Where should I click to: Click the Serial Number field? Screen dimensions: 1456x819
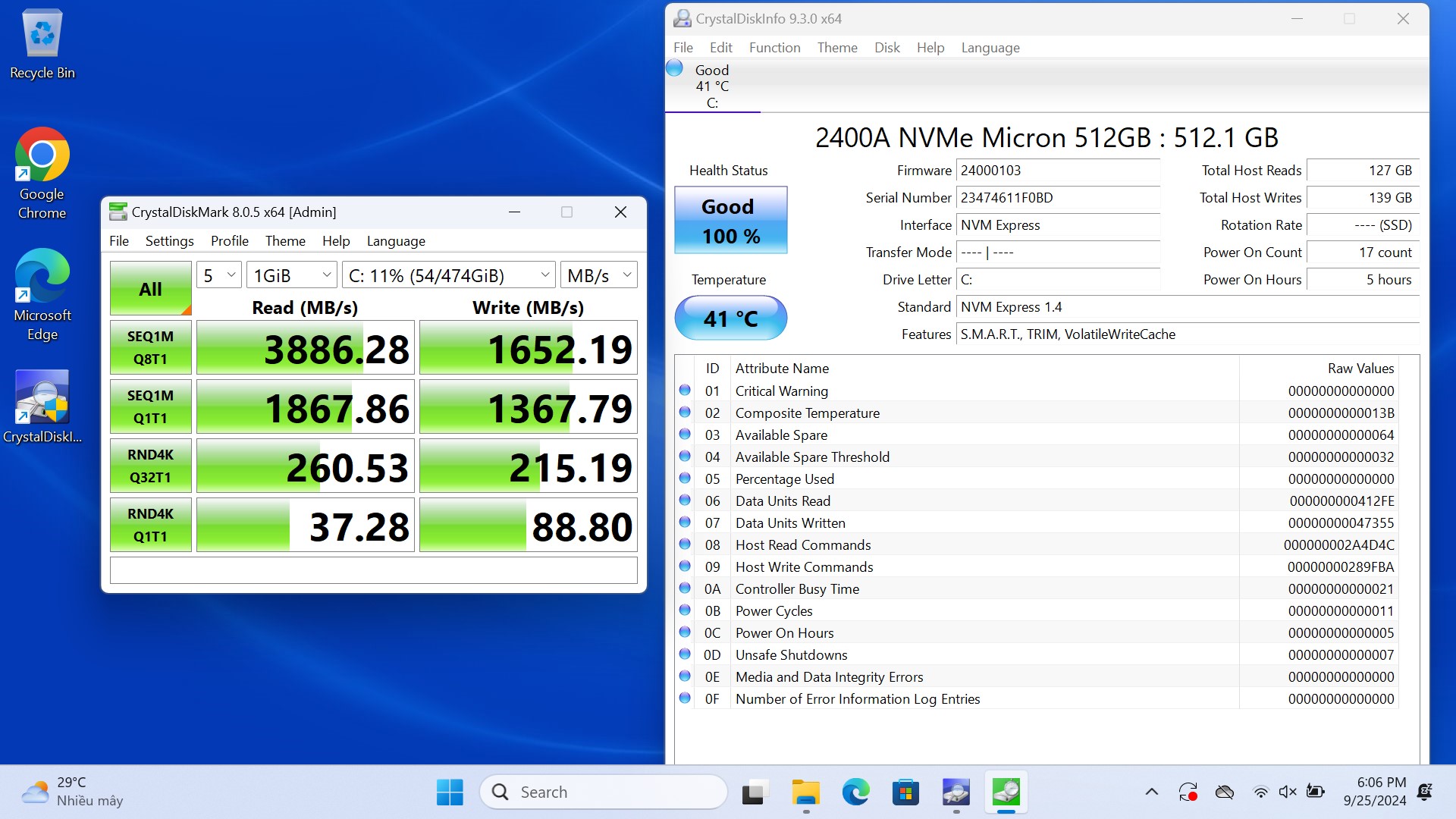click(x=1058, y=198)
